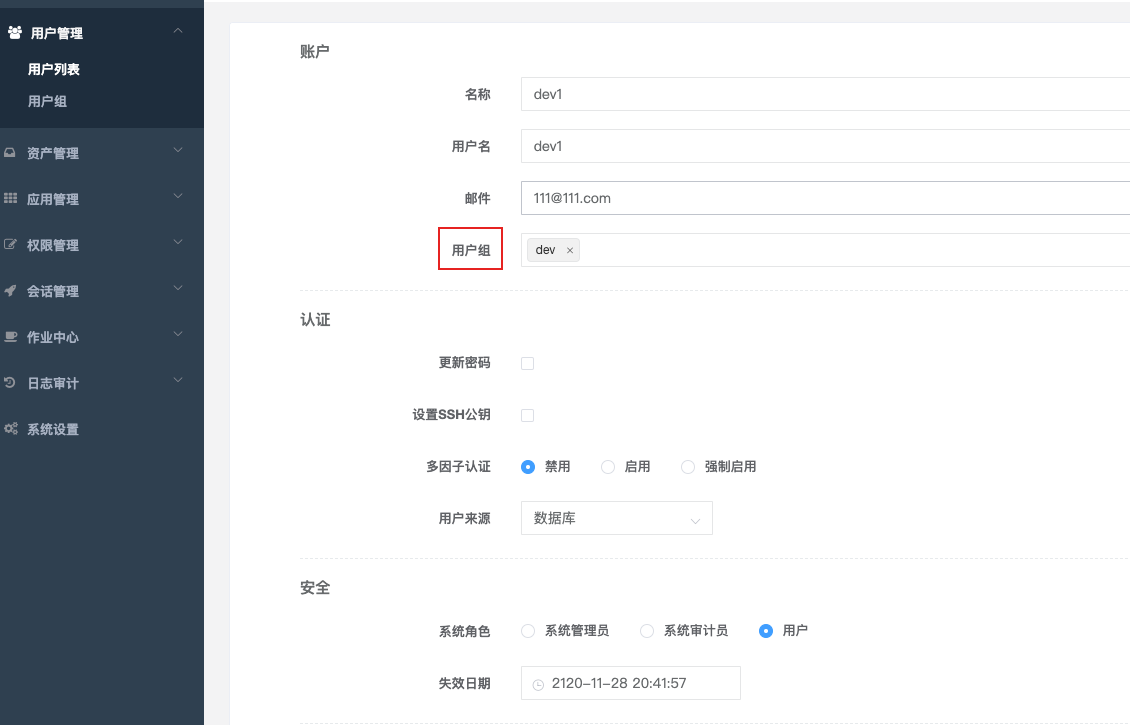
Task: Click the 用户组 tag select field
Action: coord(825,250)
